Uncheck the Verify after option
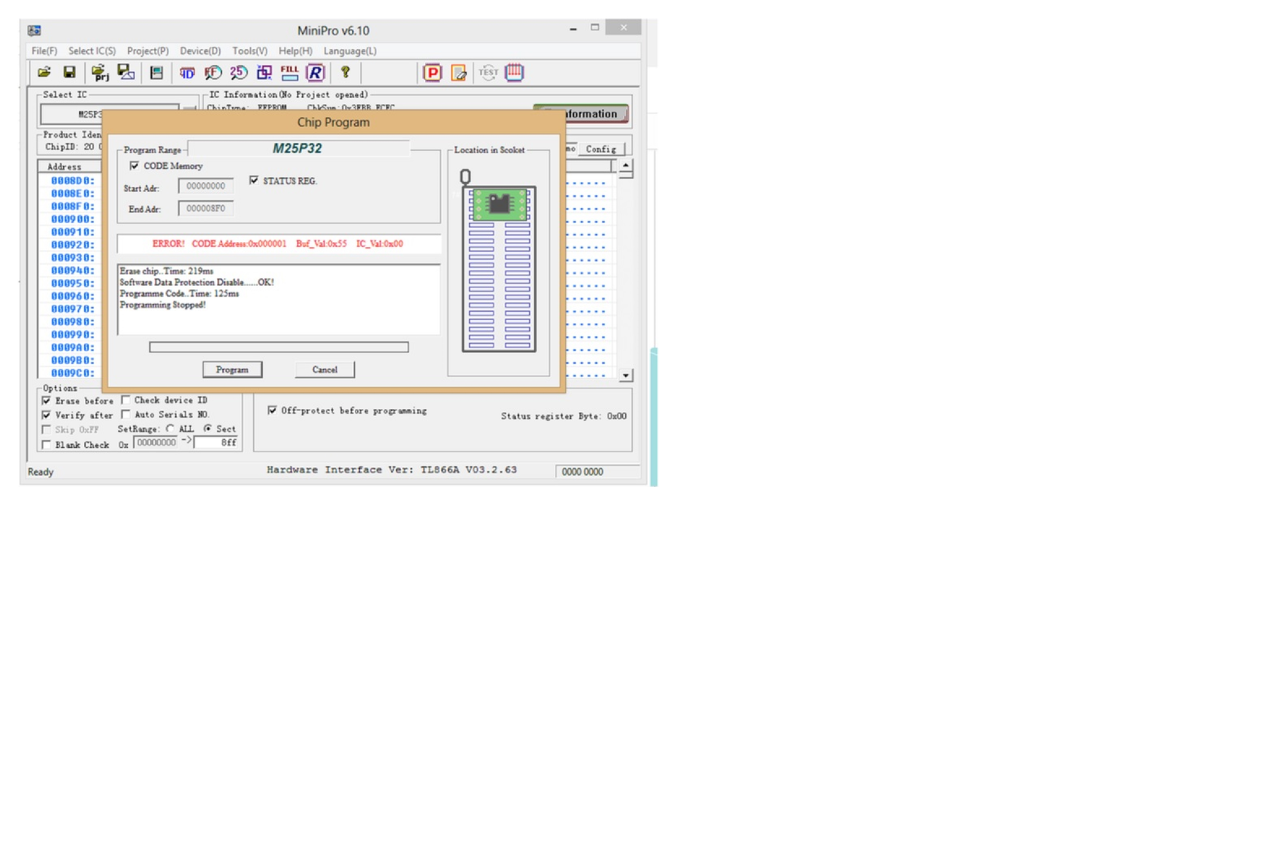The width and height of the screenshot is (1280, 853). click(x=46, y=414)
